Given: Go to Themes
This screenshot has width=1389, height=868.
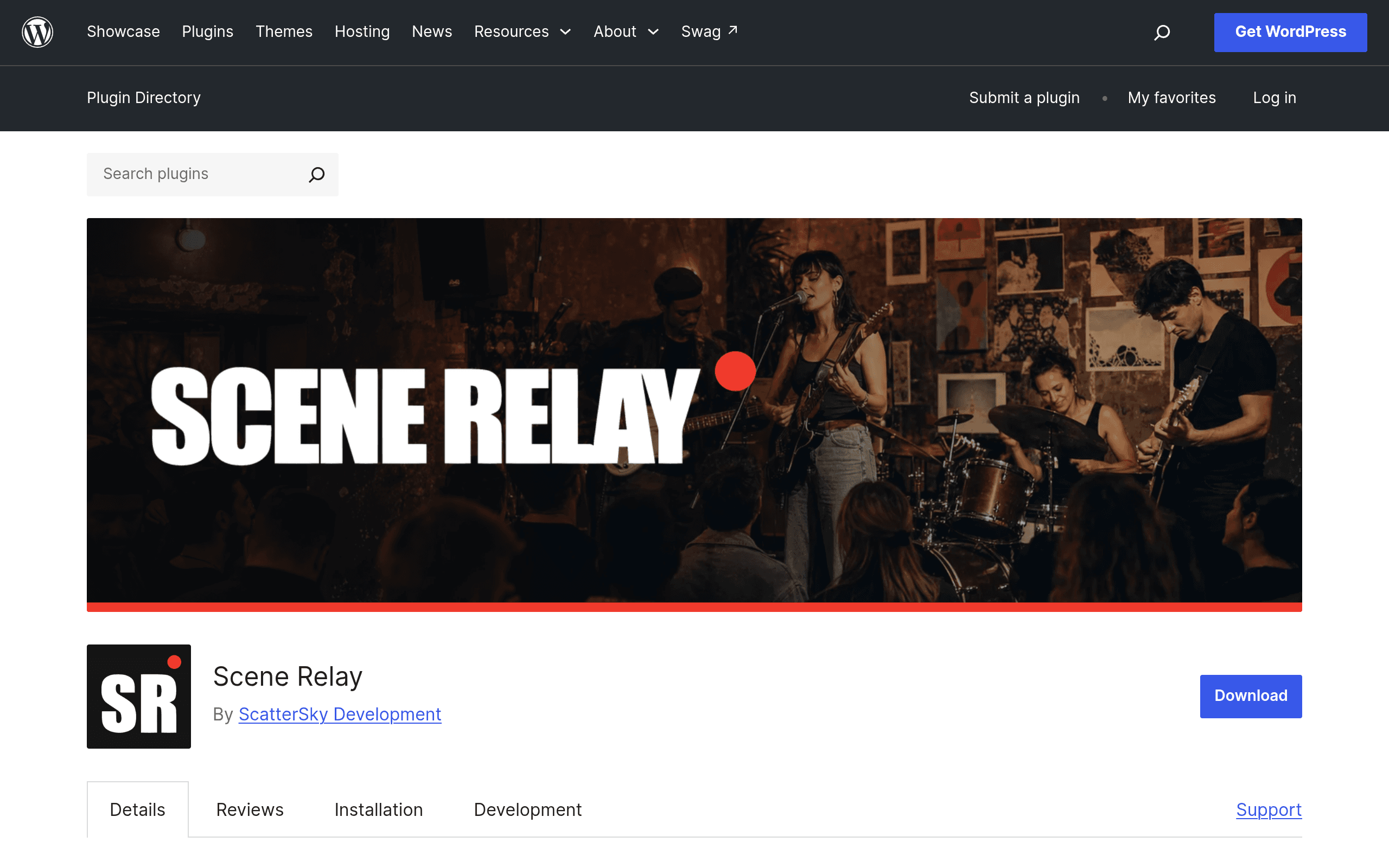Looking at the screenshot, I should coord(284,31).
